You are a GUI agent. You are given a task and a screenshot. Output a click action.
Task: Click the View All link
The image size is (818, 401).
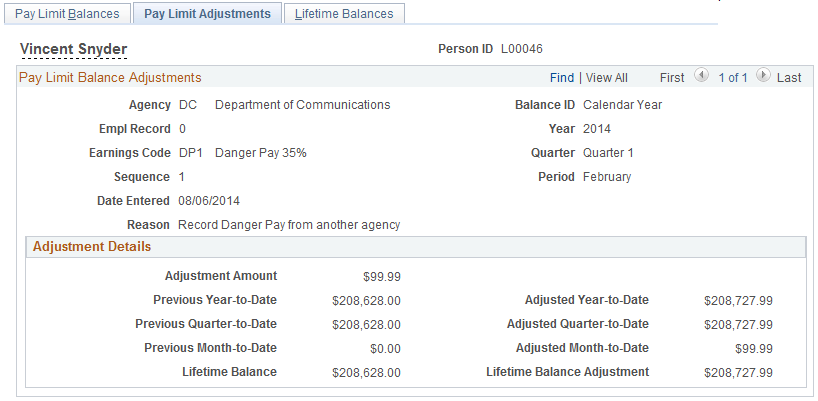(607, 78)
